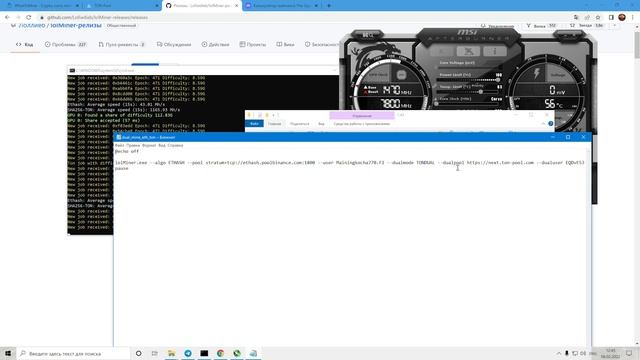Image resolution: width=640 pixels, height=360 pixels.
Task: Open the GitHub star count dropdown arrow
Action: pyautogui.click(x=614, y=26)
